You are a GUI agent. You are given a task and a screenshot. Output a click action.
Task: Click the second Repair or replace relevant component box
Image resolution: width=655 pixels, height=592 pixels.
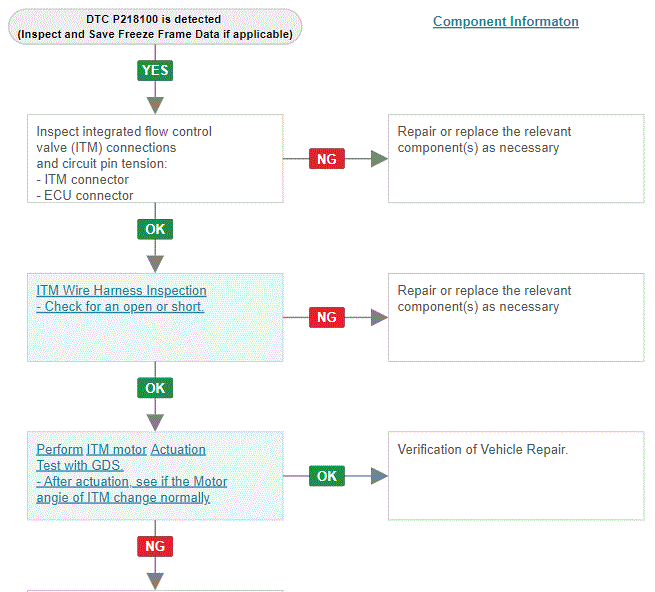tap(516, 318)
